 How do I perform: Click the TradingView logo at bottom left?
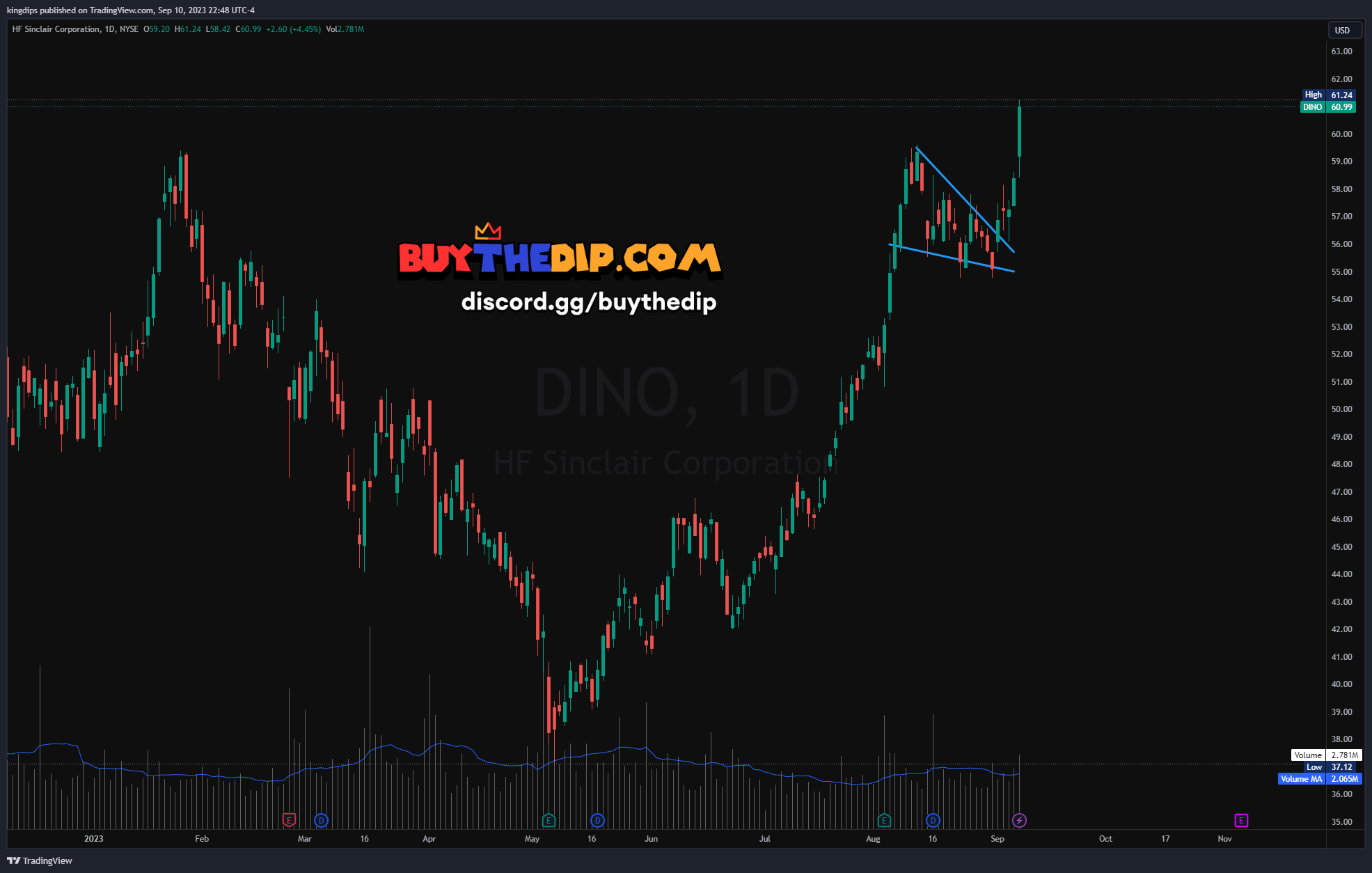pyautogui.click(x=40, y=860)
